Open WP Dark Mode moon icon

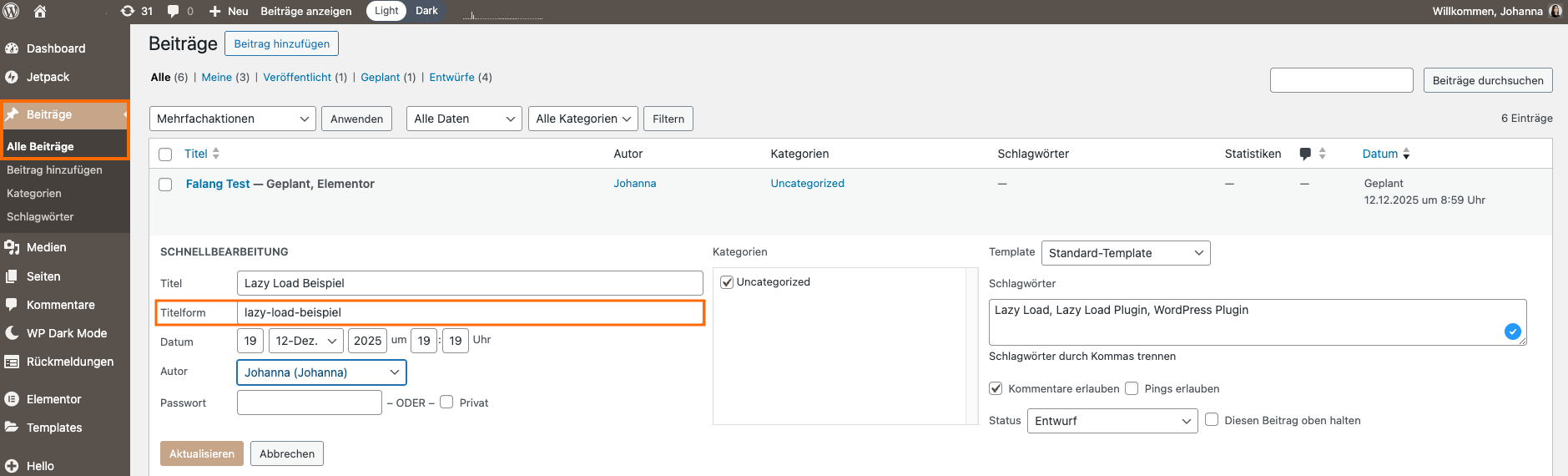[12, 333]
